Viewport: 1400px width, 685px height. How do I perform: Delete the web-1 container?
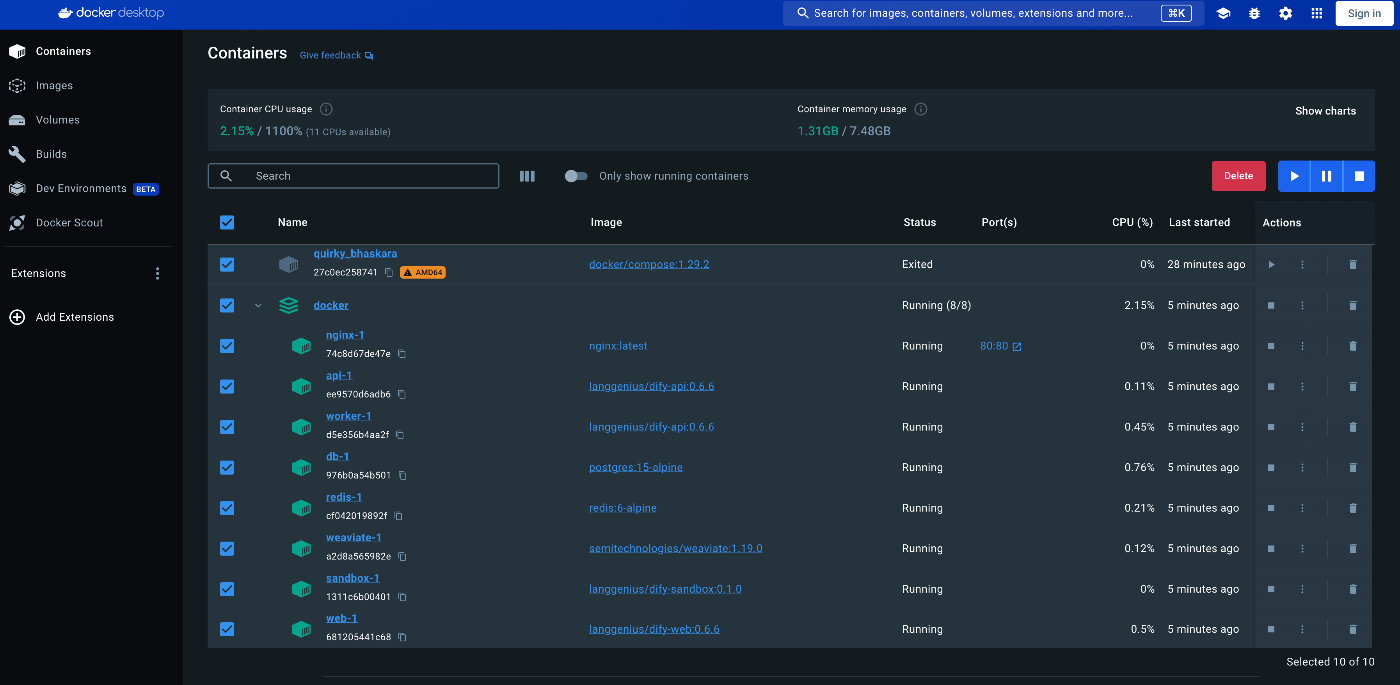tap(1353, 629)
